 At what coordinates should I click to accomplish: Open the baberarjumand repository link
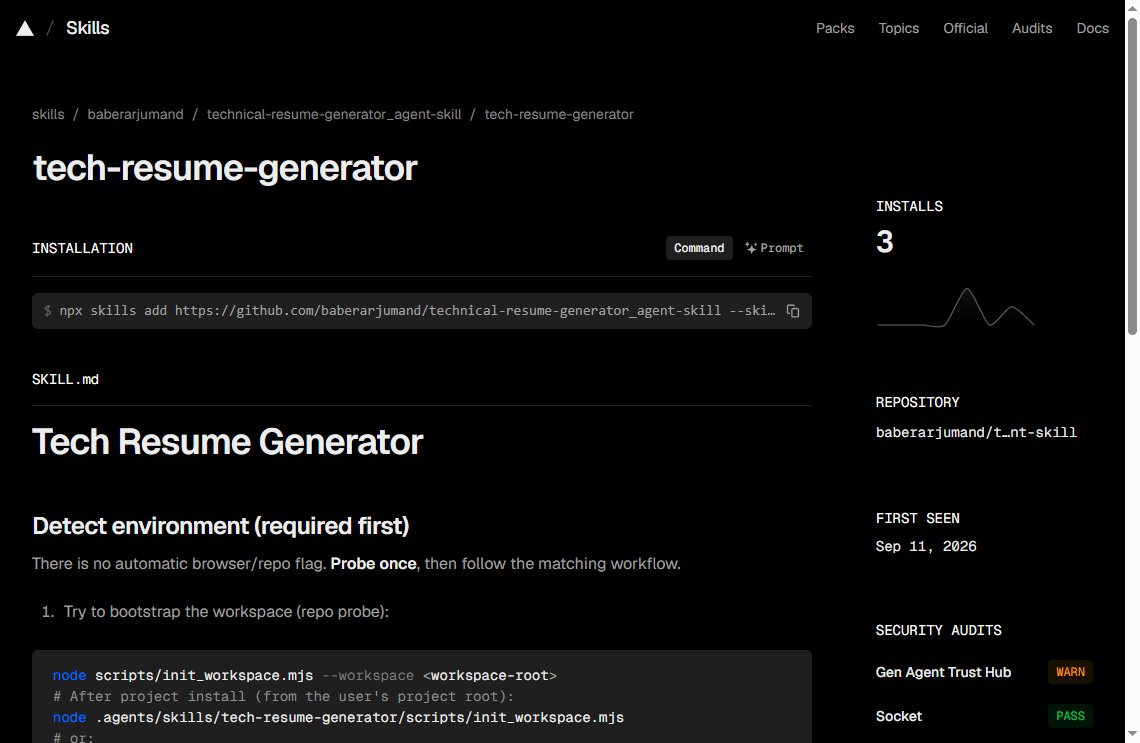(x=976, y=433)
